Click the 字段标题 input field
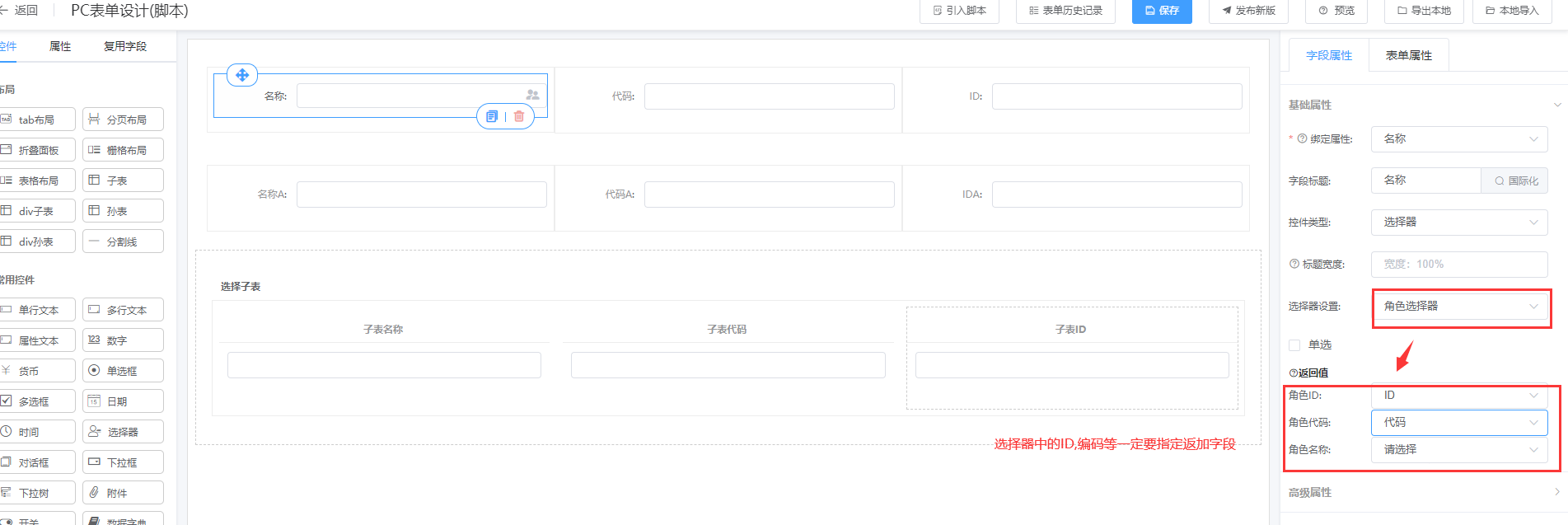Screen dimensions: 1568x525 click(x=1426, y=180)
